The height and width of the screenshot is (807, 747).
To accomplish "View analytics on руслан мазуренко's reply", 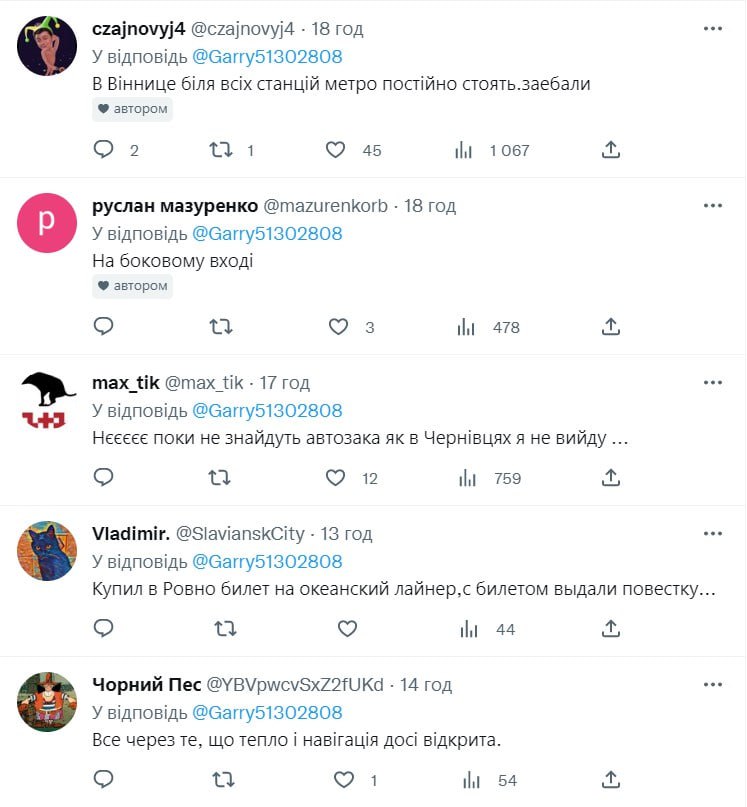I will pyautogui.click(x=465, y=327).
